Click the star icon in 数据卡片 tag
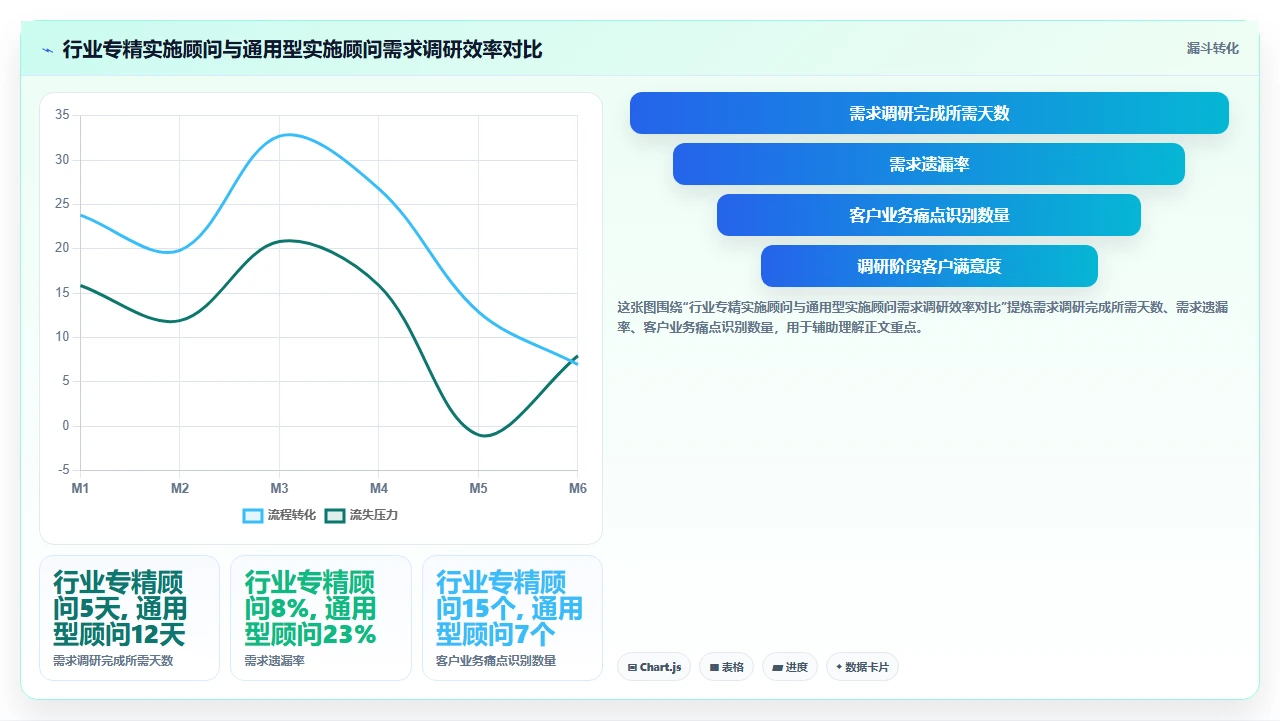1280x721 pixels. pos(839,667)
